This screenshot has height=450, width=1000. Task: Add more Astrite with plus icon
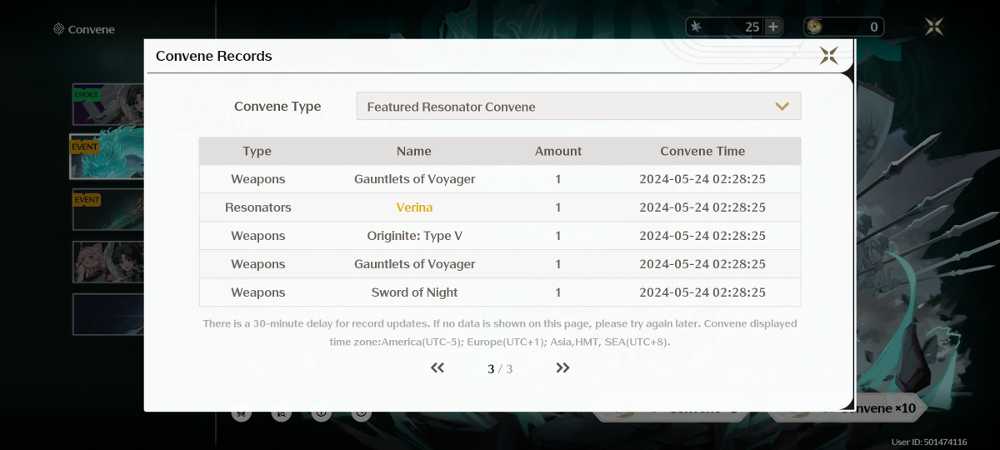(773, 27)
